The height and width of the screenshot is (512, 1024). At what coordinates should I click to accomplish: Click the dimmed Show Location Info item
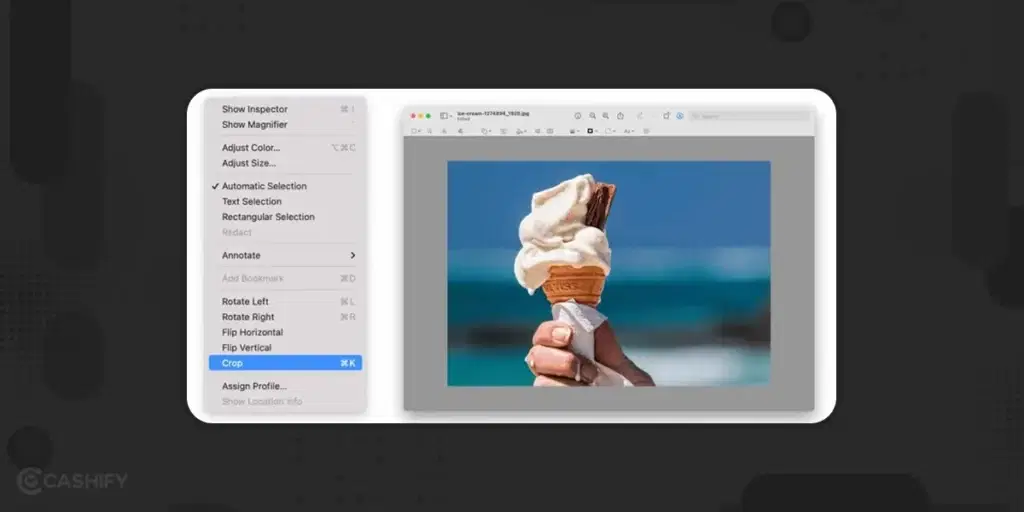[285, 402]
